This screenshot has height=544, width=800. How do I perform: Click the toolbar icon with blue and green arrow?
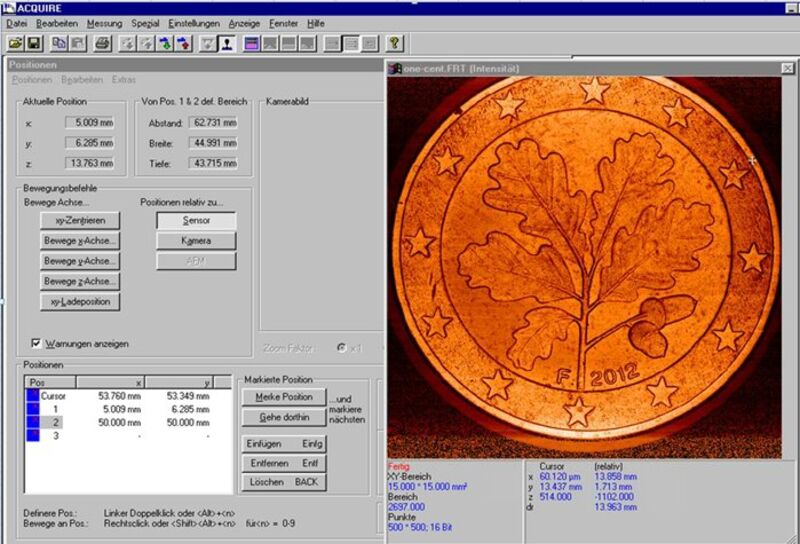click(165, 43)
